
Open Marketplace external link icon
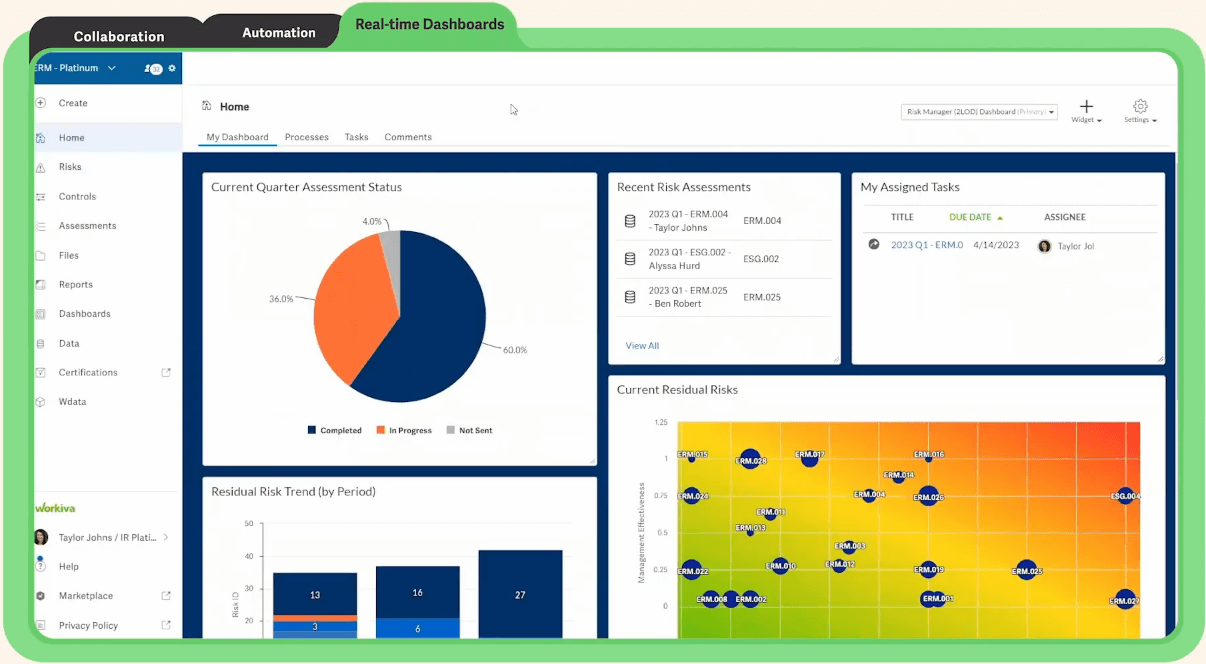(166, 596)
